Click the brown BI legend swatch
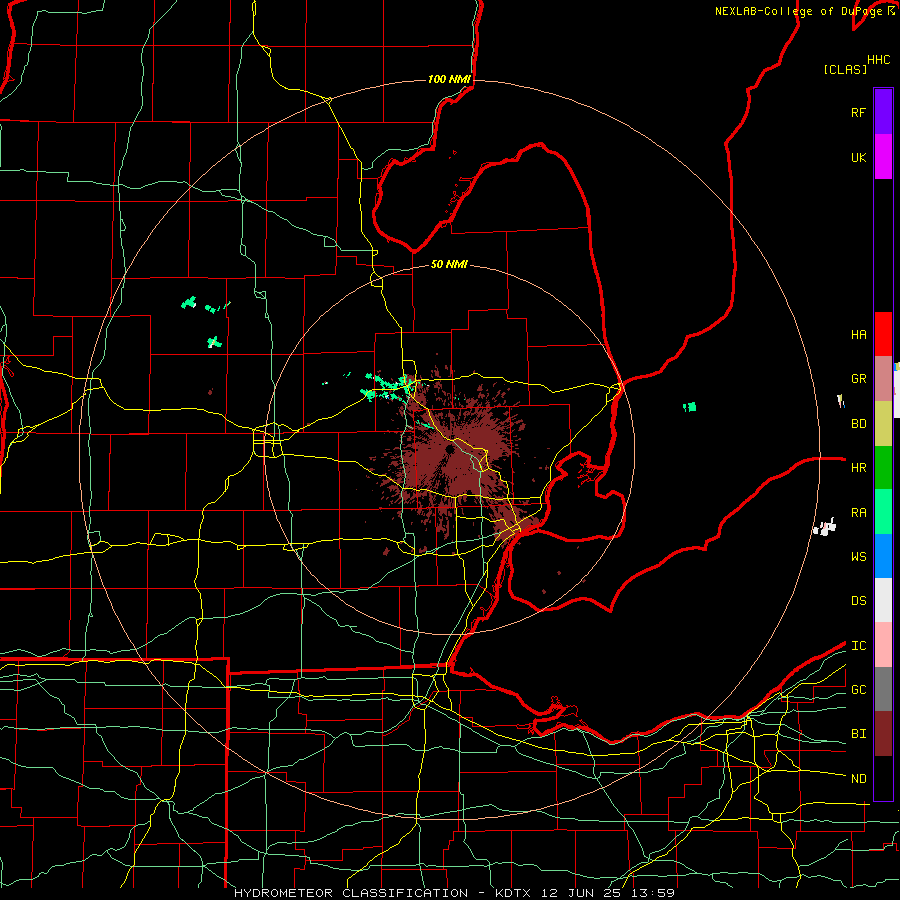The image size is (900, 900). tap(883, 734)
